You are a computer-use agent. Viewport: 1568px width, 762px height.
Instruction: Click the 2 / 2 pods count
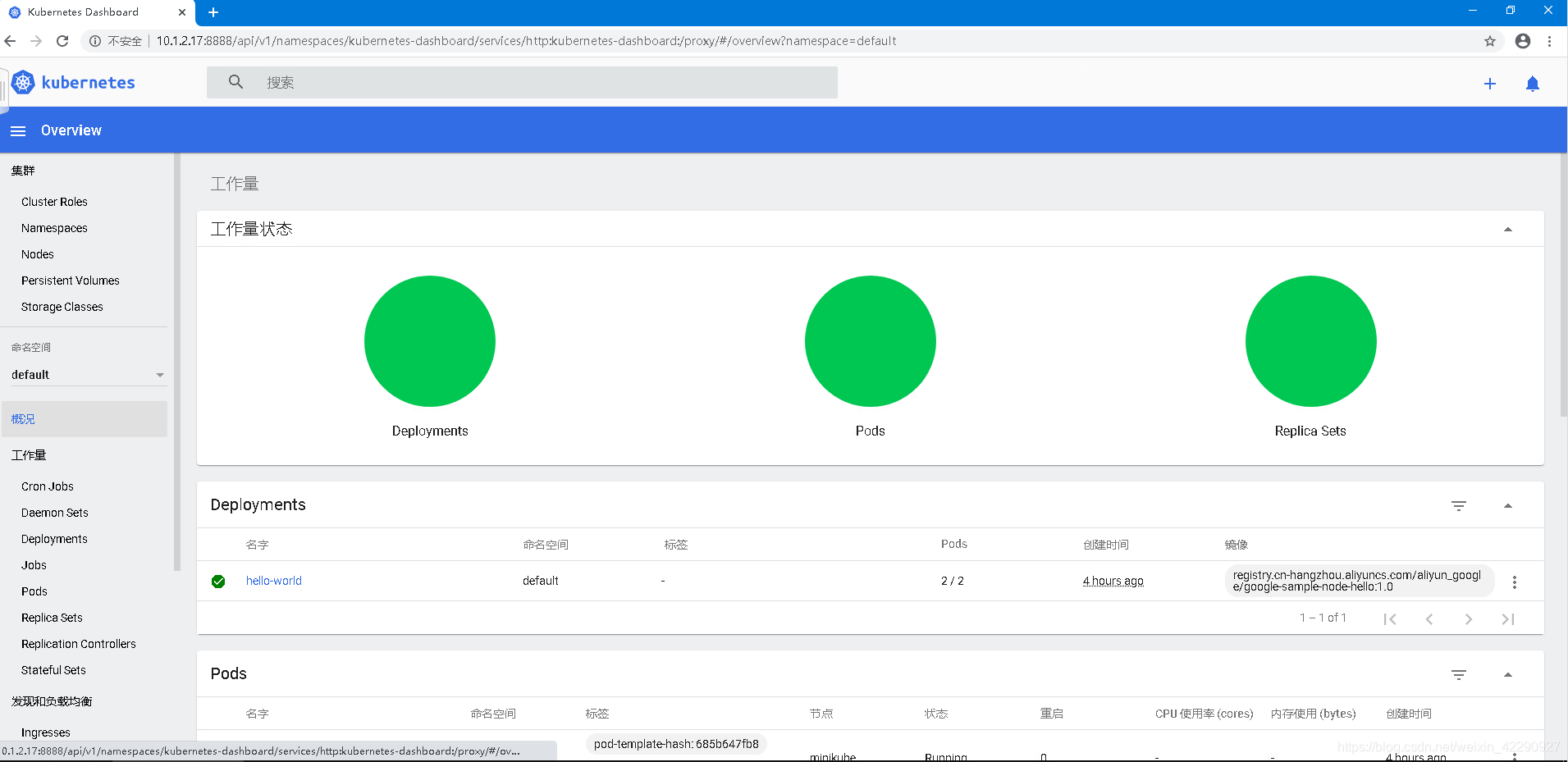953,581
